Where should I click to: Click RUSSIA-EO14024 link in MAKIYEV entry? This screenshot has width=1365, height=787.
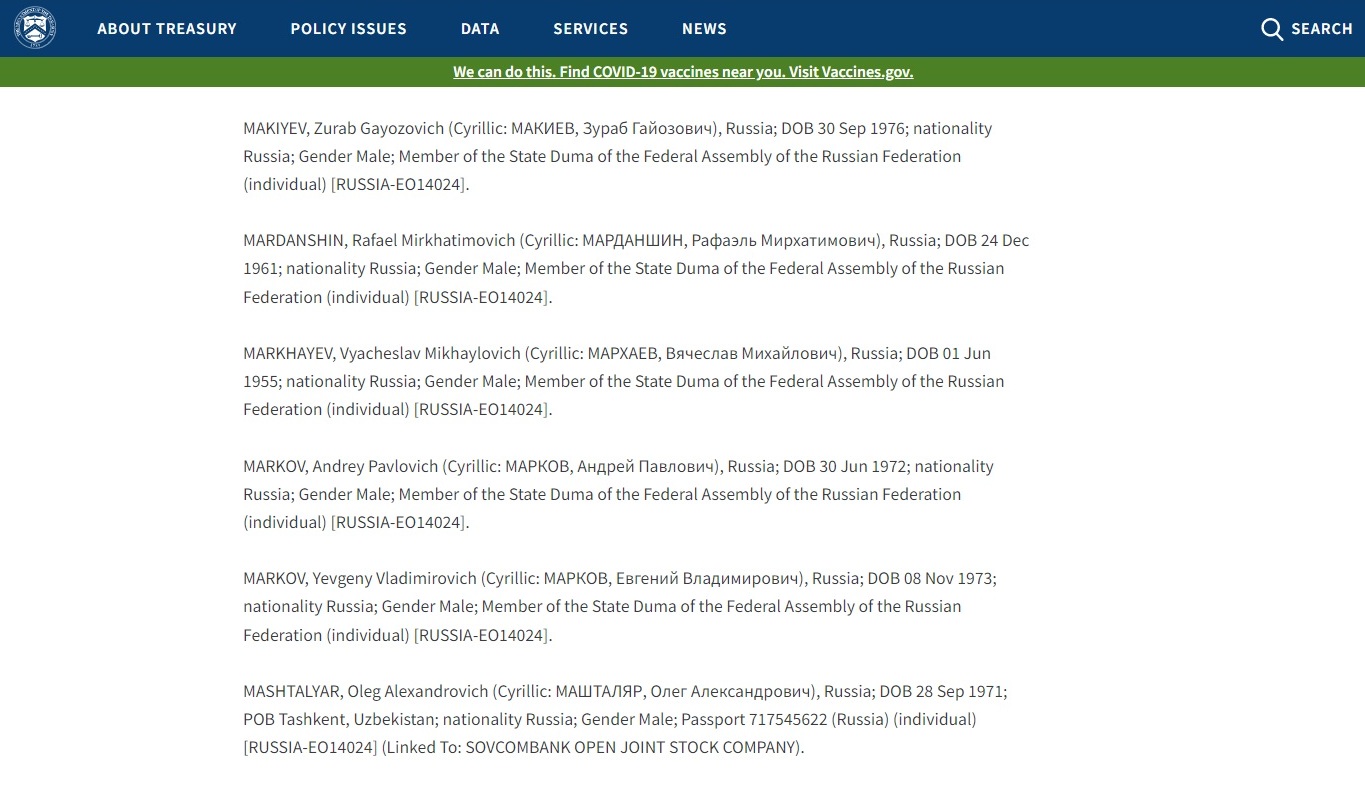pyautogui.click(x=397, y=185)
